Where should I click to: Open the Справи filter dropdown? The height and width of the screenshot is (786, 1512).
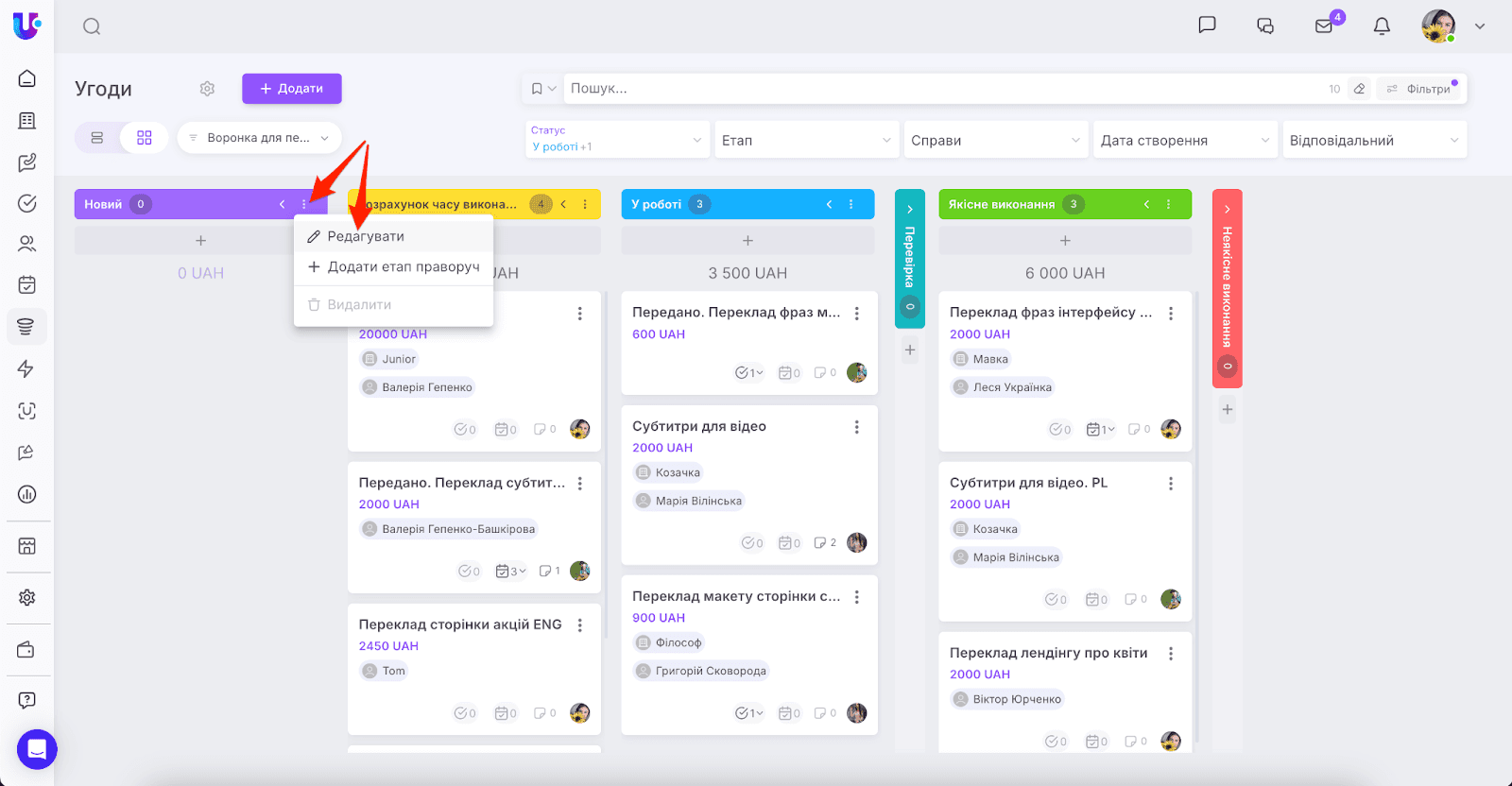996,140
